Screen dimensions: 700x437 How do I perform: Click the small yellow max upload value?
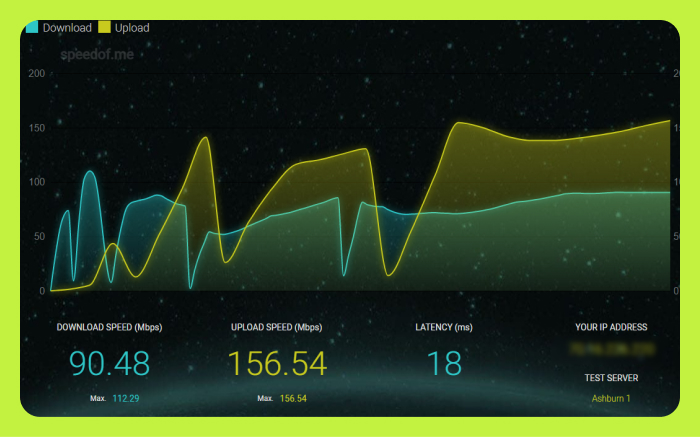[x=294, y=398]
